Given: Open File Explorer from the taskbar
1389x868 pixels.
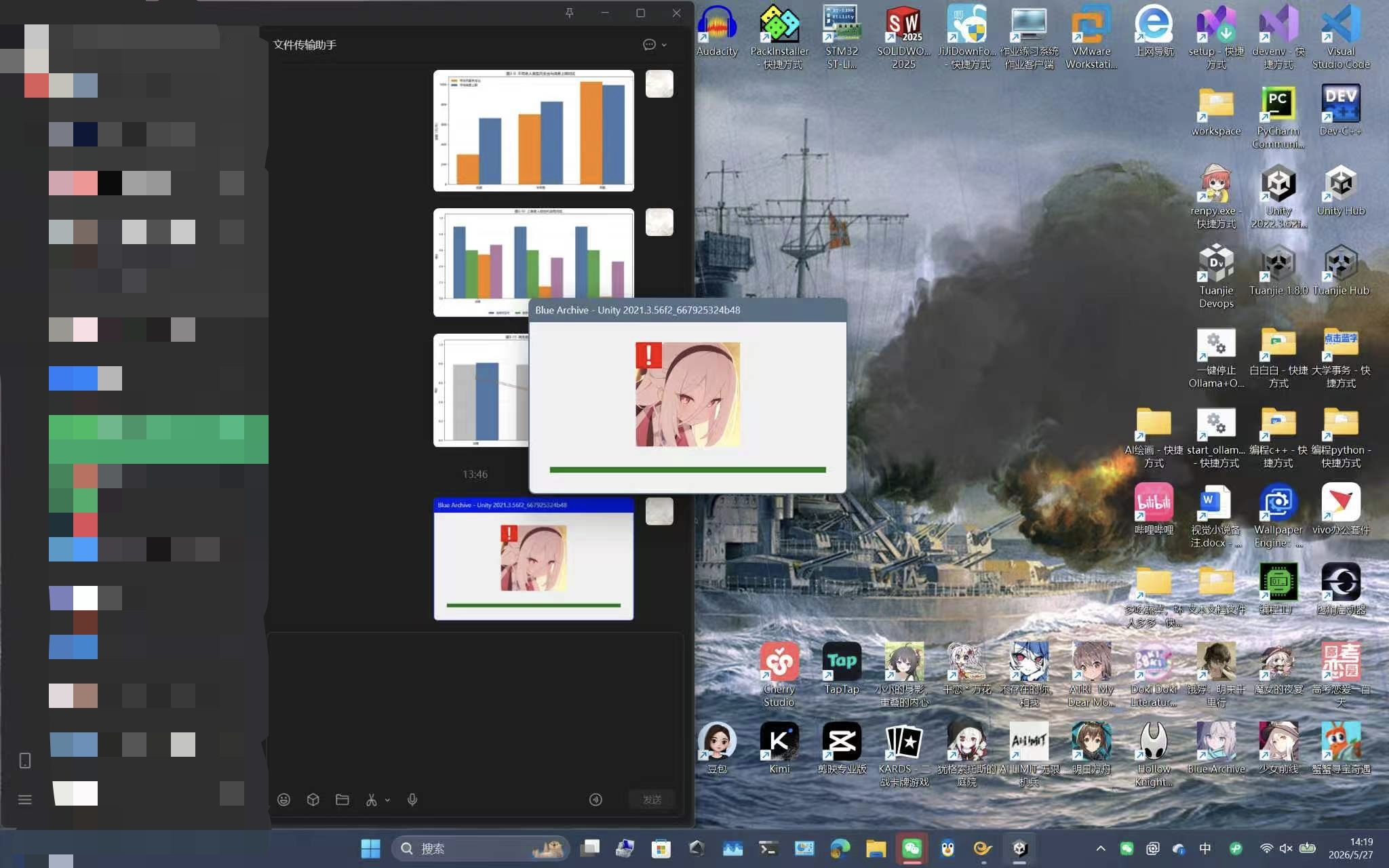Looking at the screenshot, I should coord(876,848).
